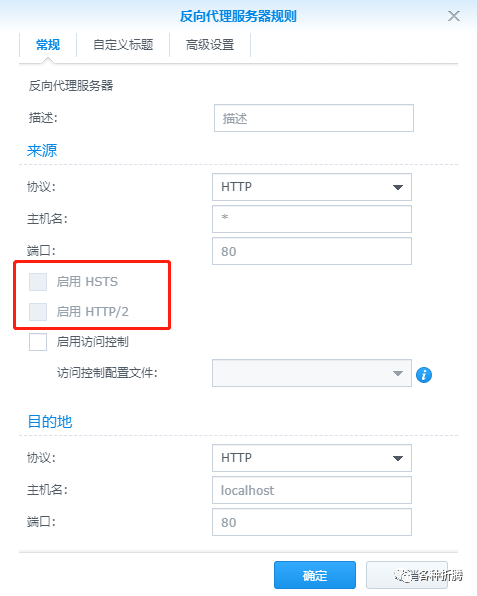
Task: Click the destination 端口 field showing 80
Action: pyautogui.click(x=312, y=522)
